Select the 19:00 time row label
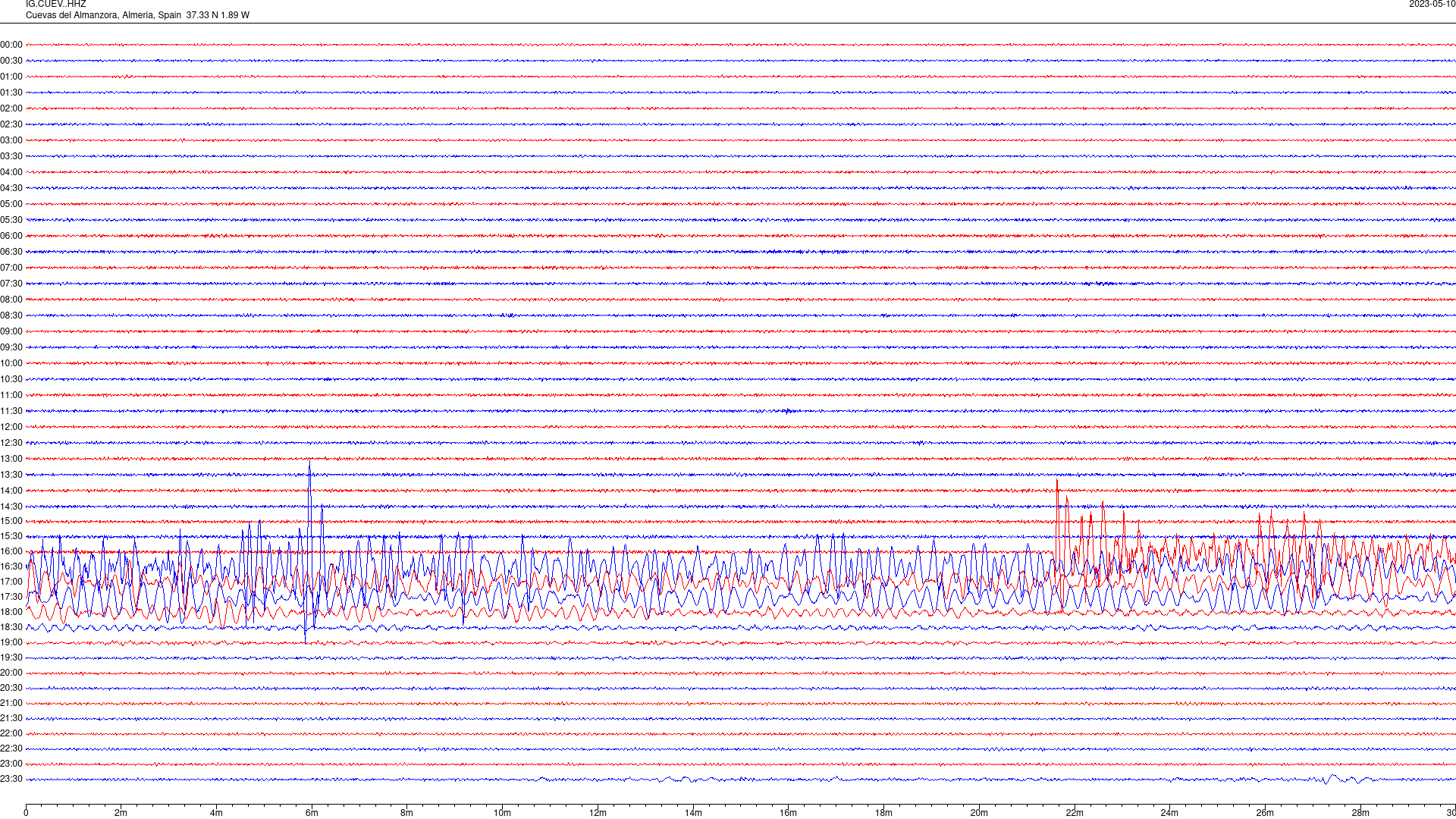 (11, 642)
